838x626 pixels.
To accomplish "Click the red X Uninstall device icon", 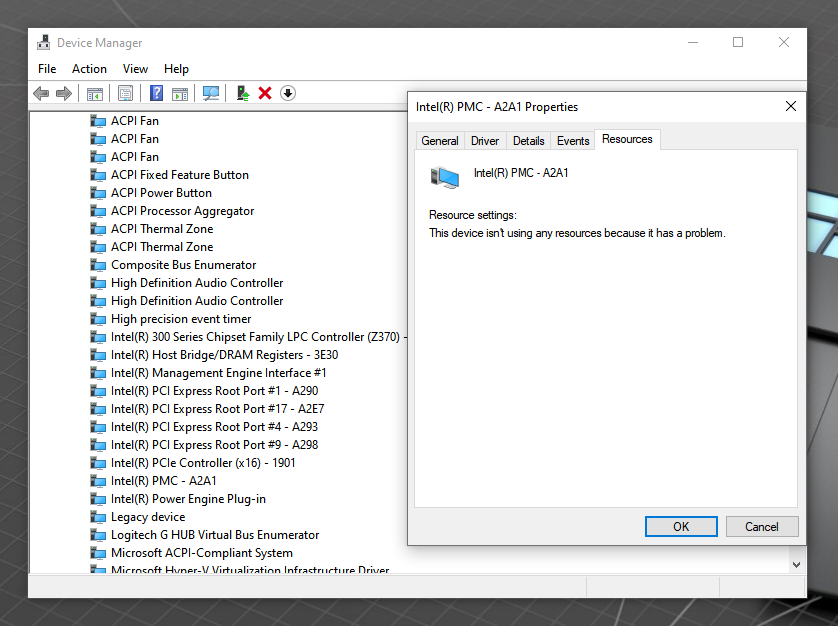I will 265,93.
